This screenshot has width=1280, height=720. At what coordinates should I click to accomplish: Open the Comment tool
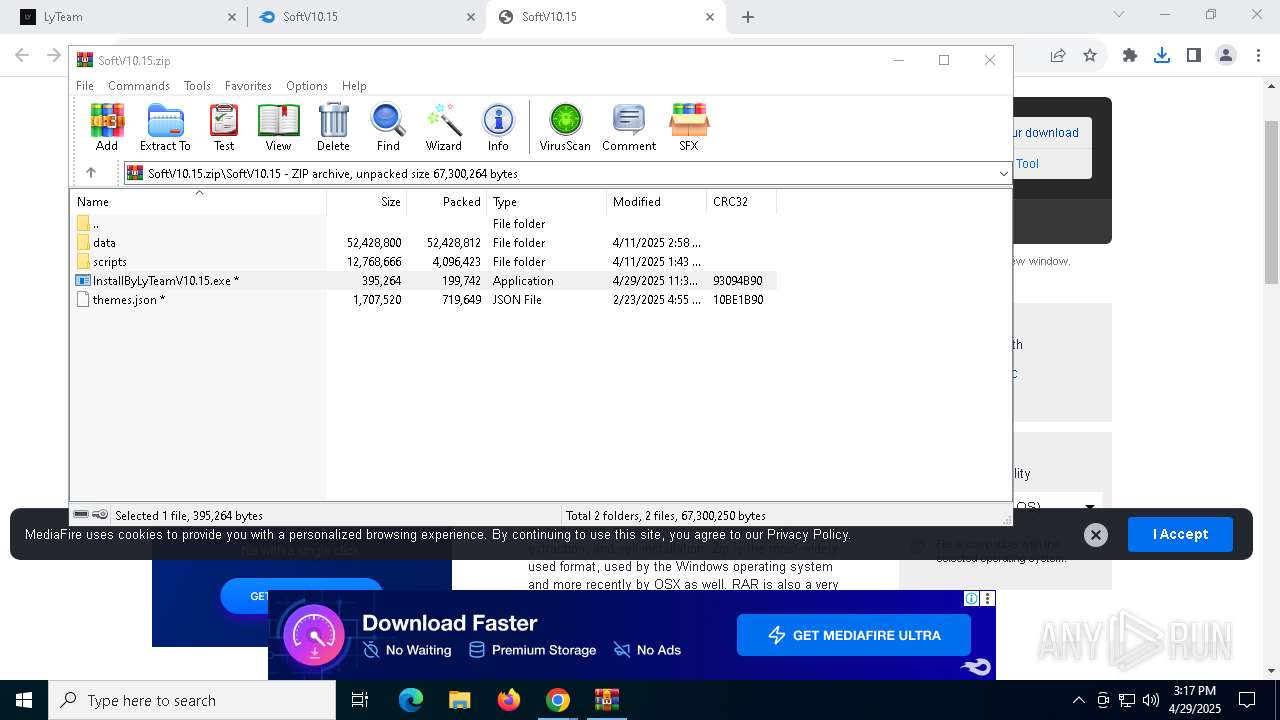click(x=629, y=127)
